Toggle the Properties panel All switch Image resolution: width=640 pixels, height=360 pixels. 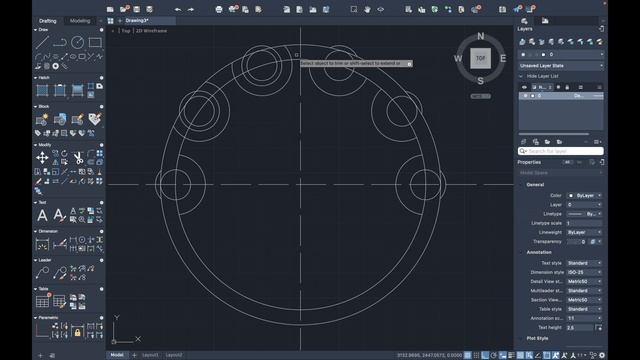click(x=567, y=162)
